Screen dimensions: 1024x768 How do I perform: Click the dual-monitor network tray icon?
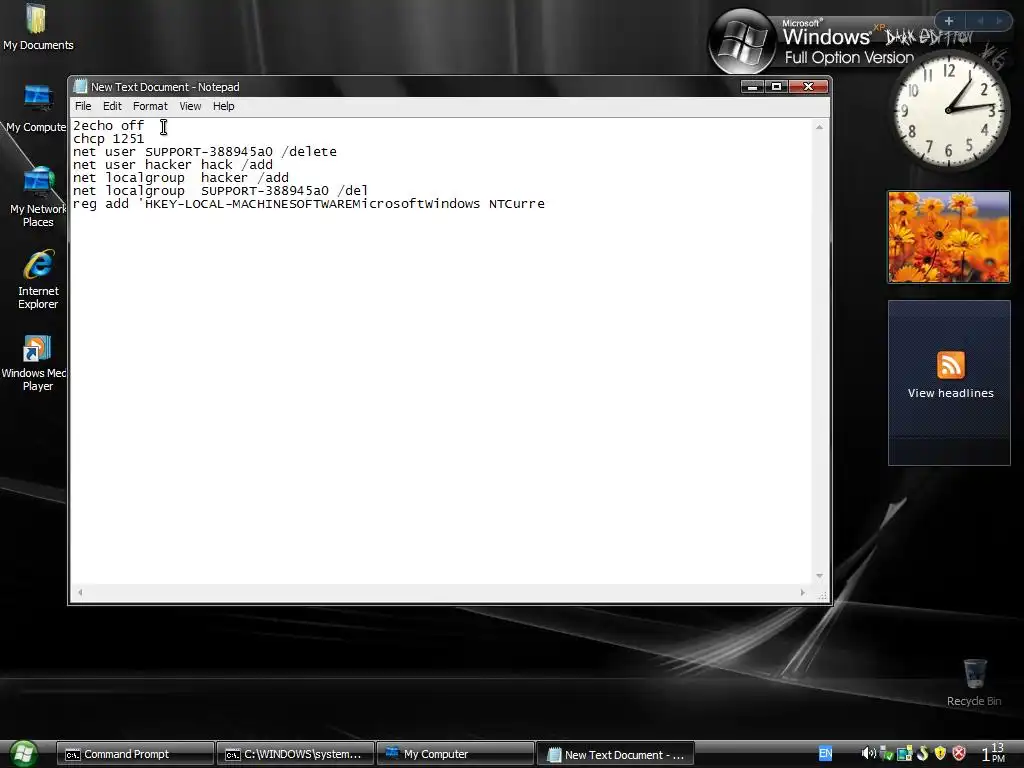[904, 754]
